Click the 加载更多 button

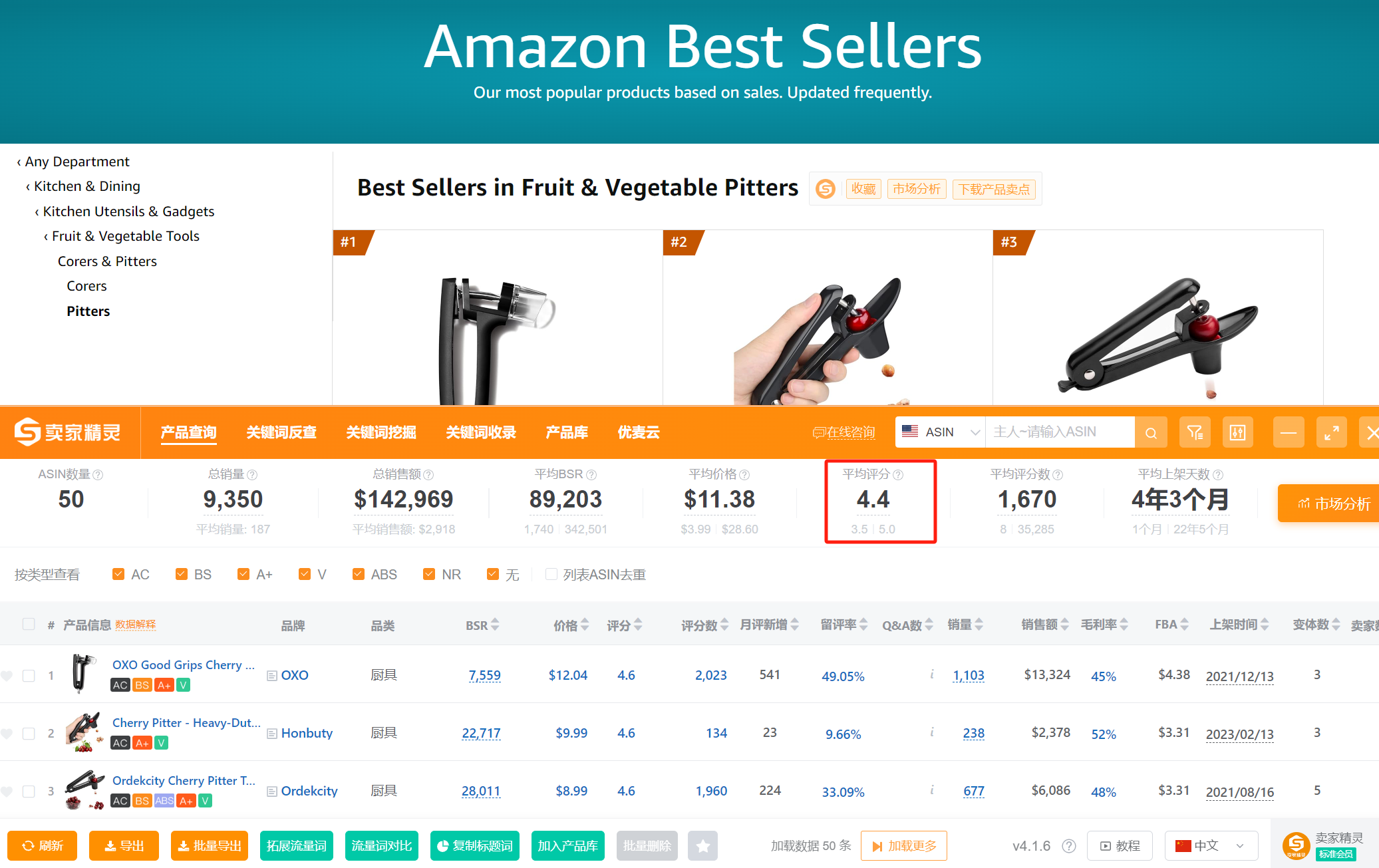point(903,846)
